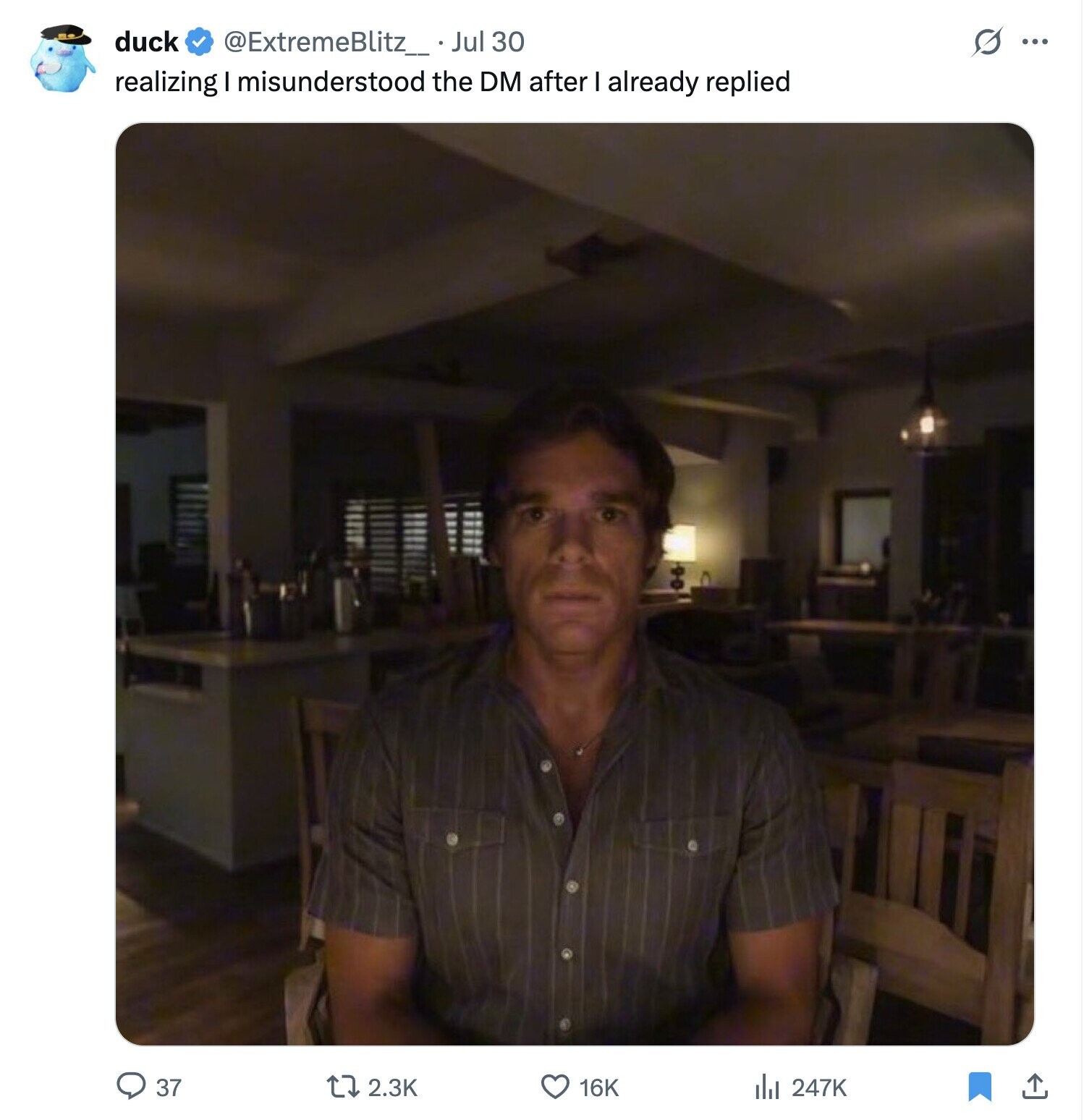Viewport: 1084px width, 1120px height.
Task: Open the Grok slashed-circle icon
Action: [x=987, y=42]
